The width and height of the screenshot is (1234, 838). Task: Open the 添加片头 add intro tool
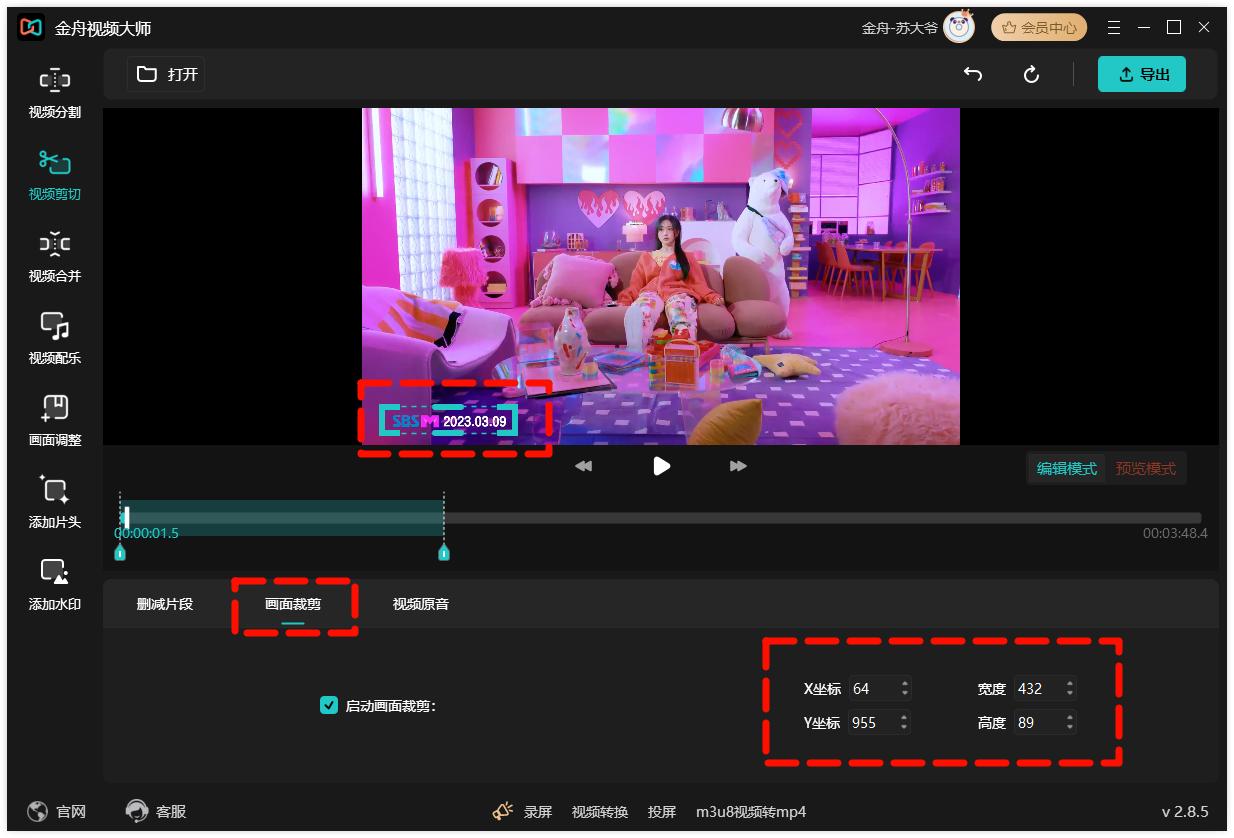tap(55, 502)
